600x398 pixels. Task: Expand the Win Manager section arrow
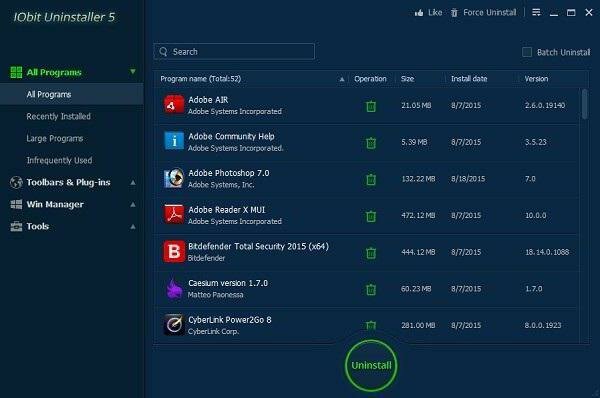pos(133,205)
